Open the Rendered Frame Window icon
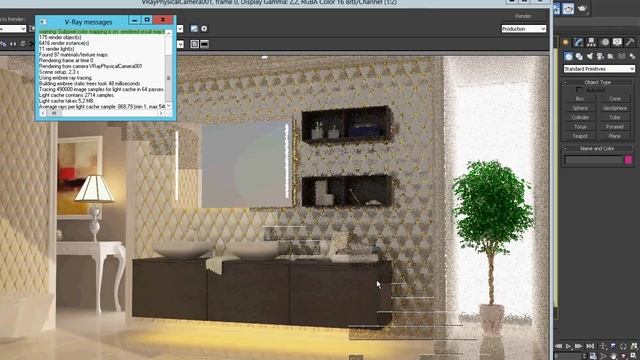Image resolution: width=640 pixels, height=360 pixels. [x=569, y=9]
